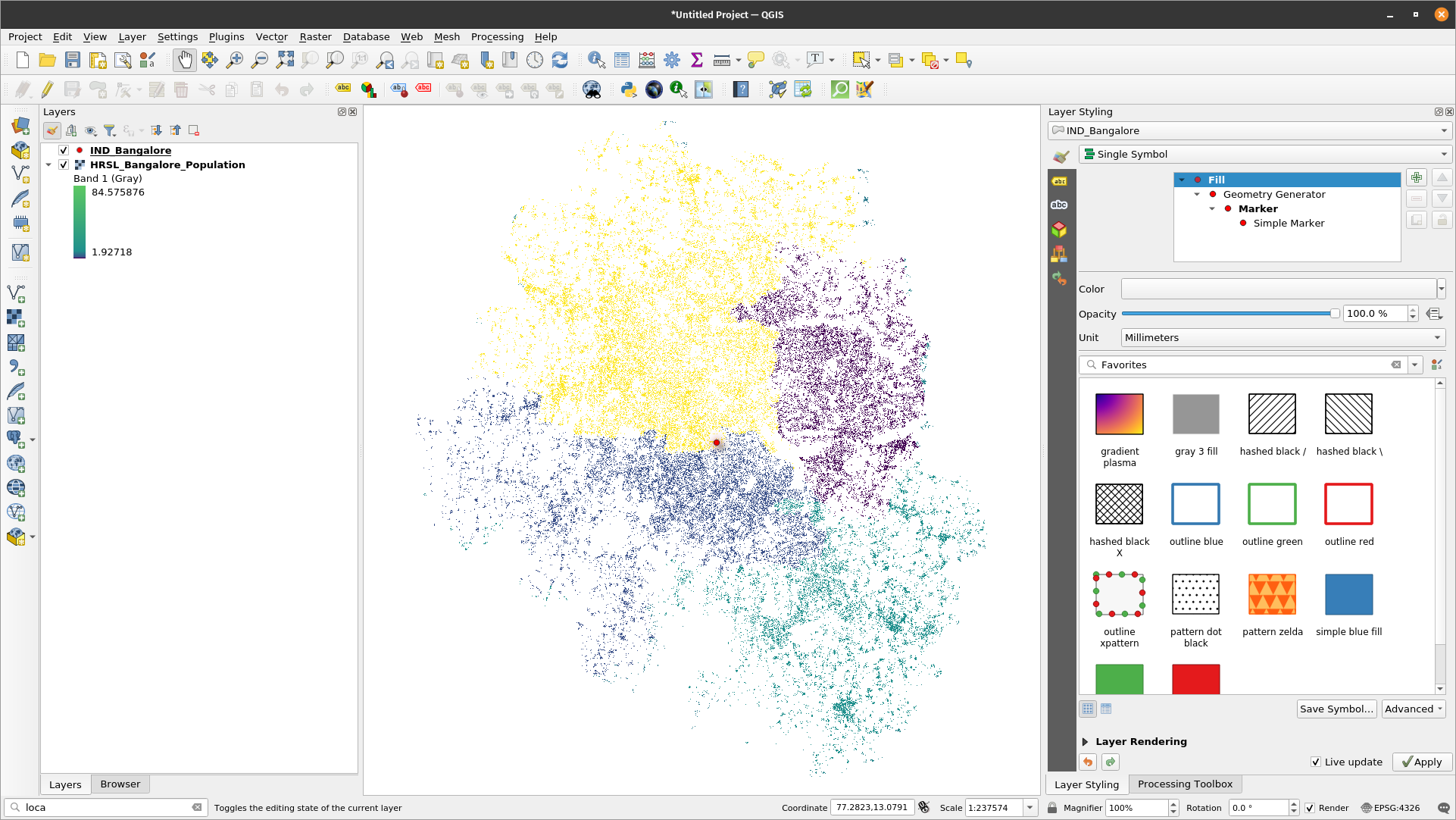Toggle visibility of IND_Bangalore layer

tap(64, 151)
